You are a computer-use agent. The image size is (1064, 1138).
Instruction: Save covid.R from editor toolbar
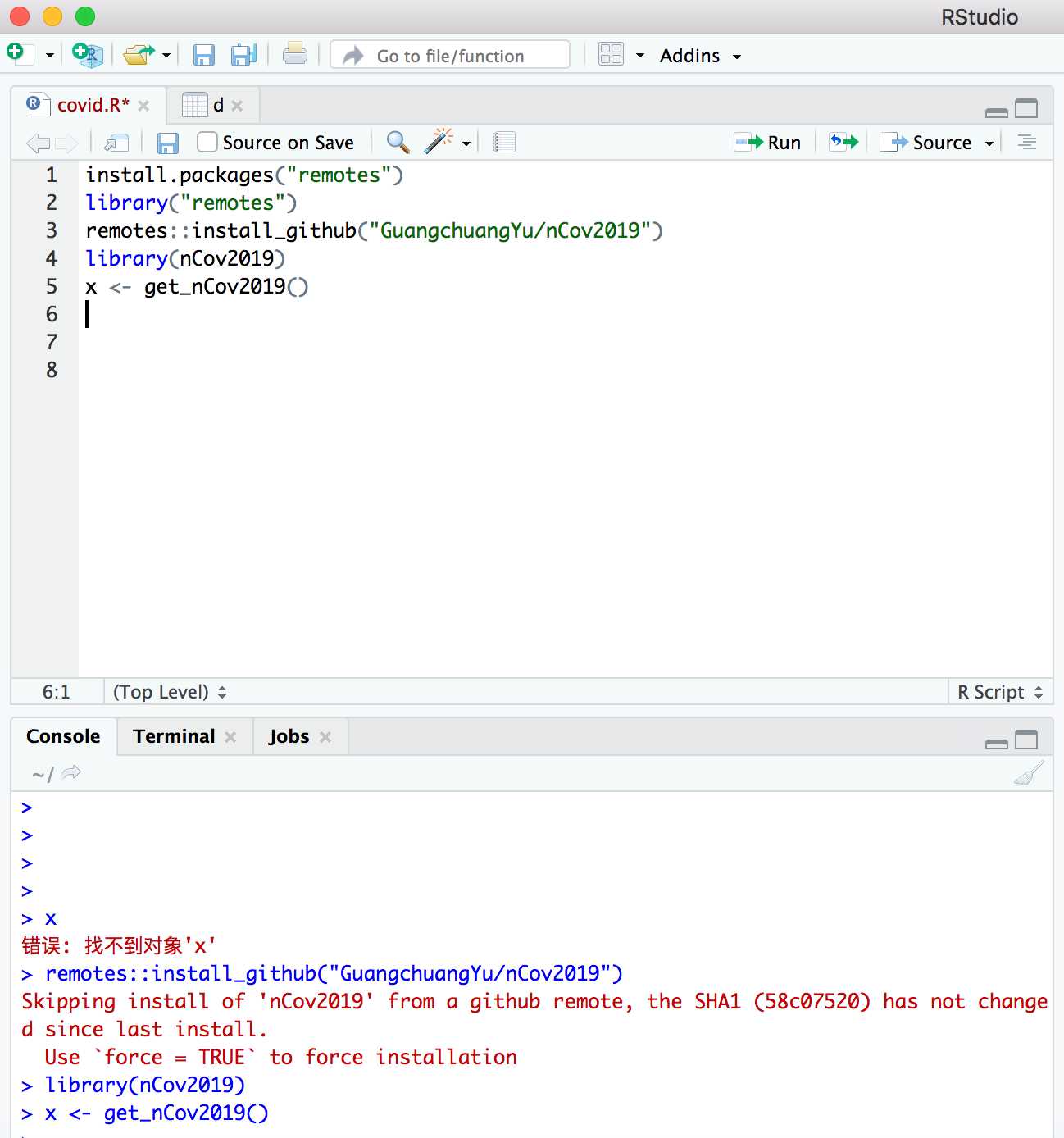(x=168, y=143)
